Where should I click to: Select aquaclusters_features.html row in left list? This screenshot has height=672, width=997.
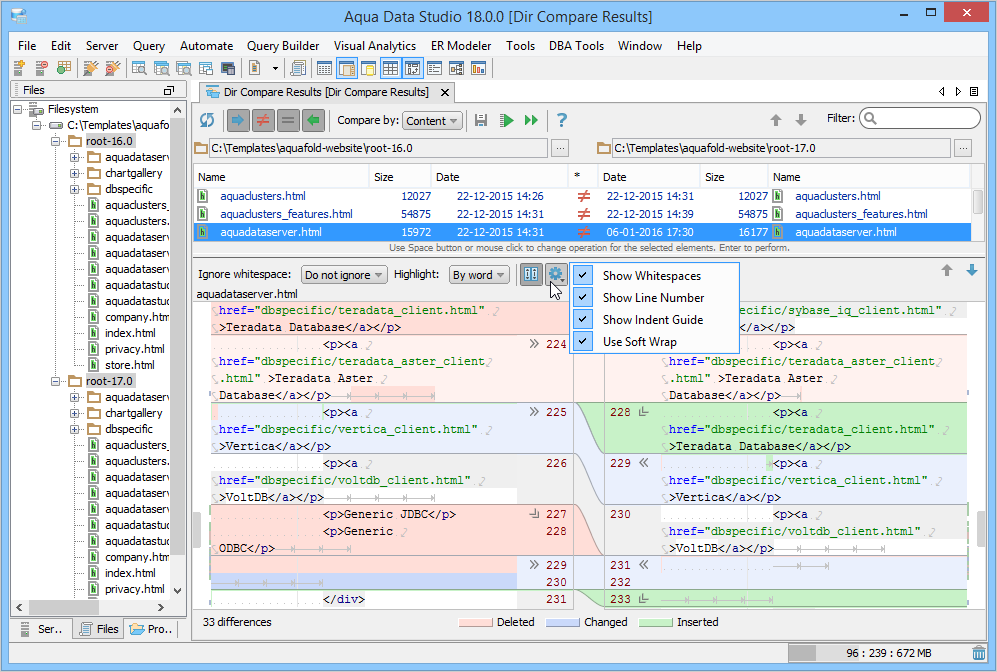(x=286, y=214)
